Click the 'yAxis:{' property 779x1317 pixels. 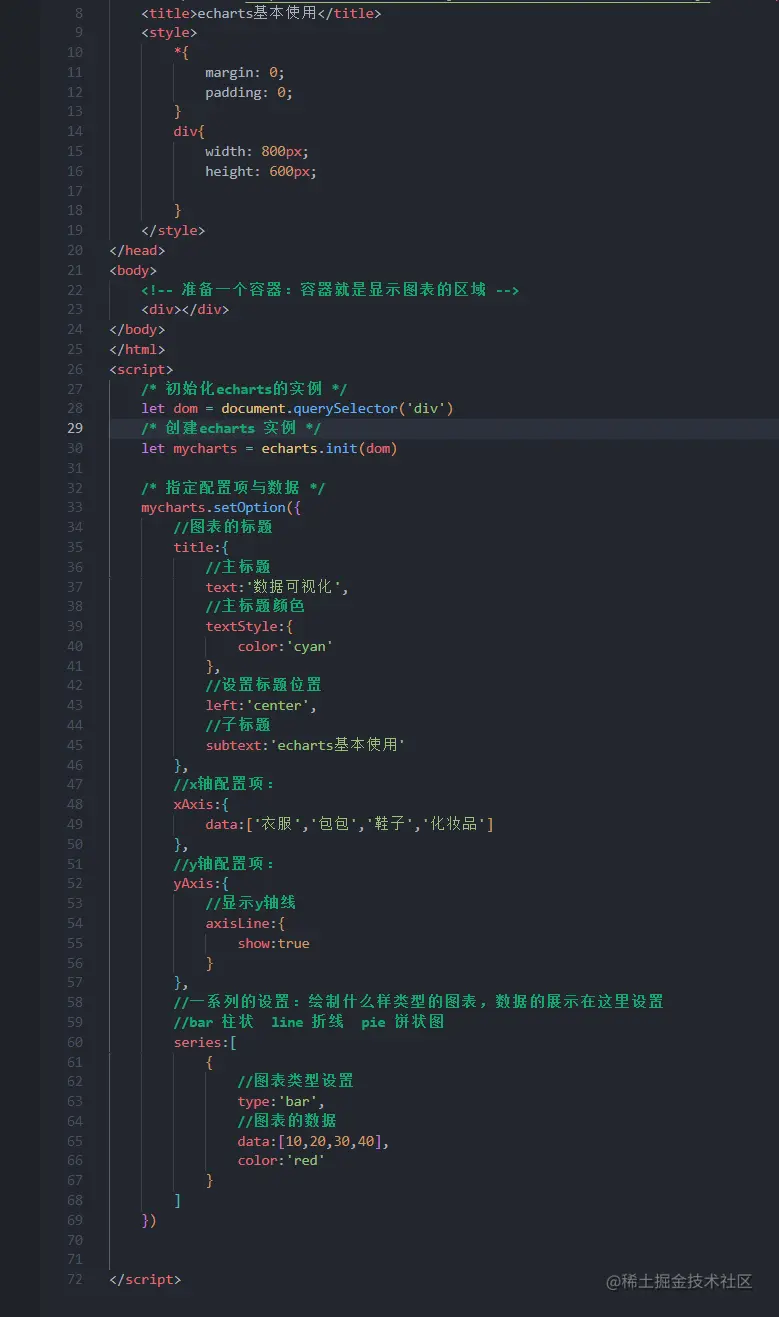[x=201, y=883]
